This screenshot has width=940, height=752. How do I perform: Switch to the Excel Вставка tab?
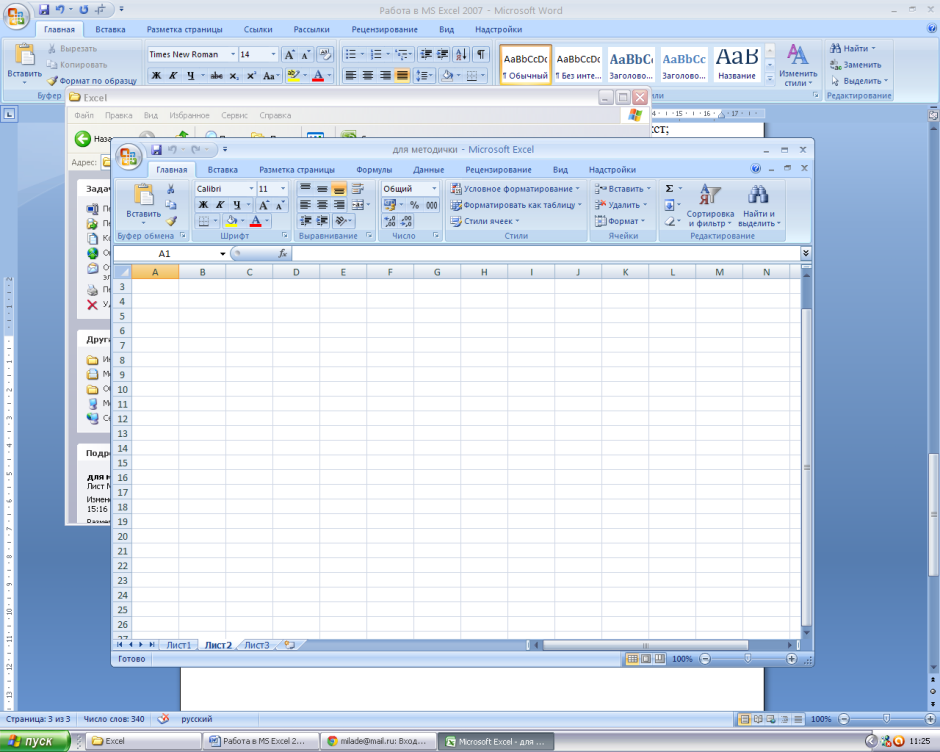(222, 170)
